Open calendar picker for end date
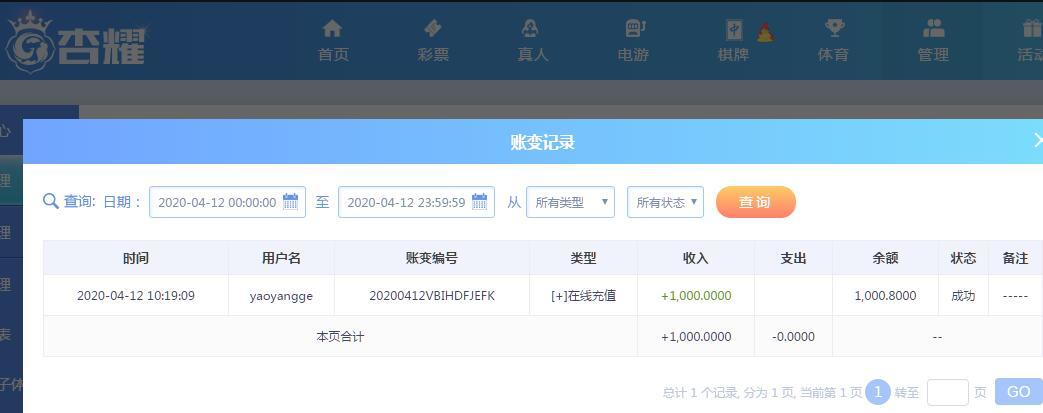This screenshot has height=413, width=1043. pyautogui.click(x=480, y=202)
